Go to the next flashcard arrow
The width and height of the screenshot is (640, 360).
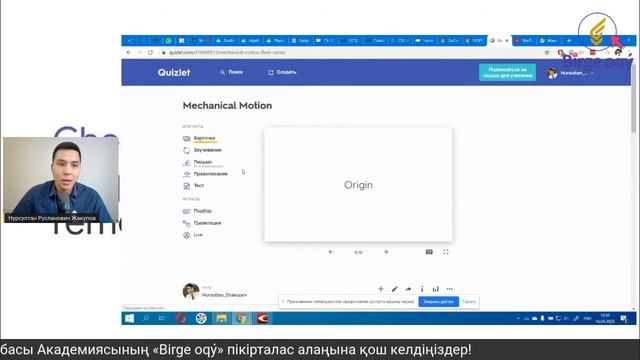386,252
